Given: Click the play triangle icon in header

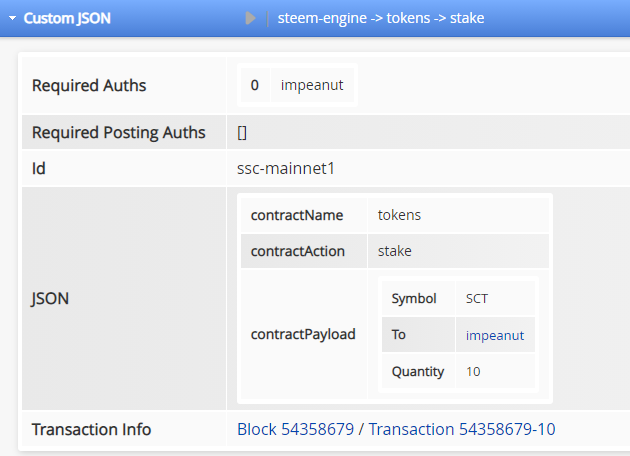Looking at the screenshot, I should coord(250,18).
